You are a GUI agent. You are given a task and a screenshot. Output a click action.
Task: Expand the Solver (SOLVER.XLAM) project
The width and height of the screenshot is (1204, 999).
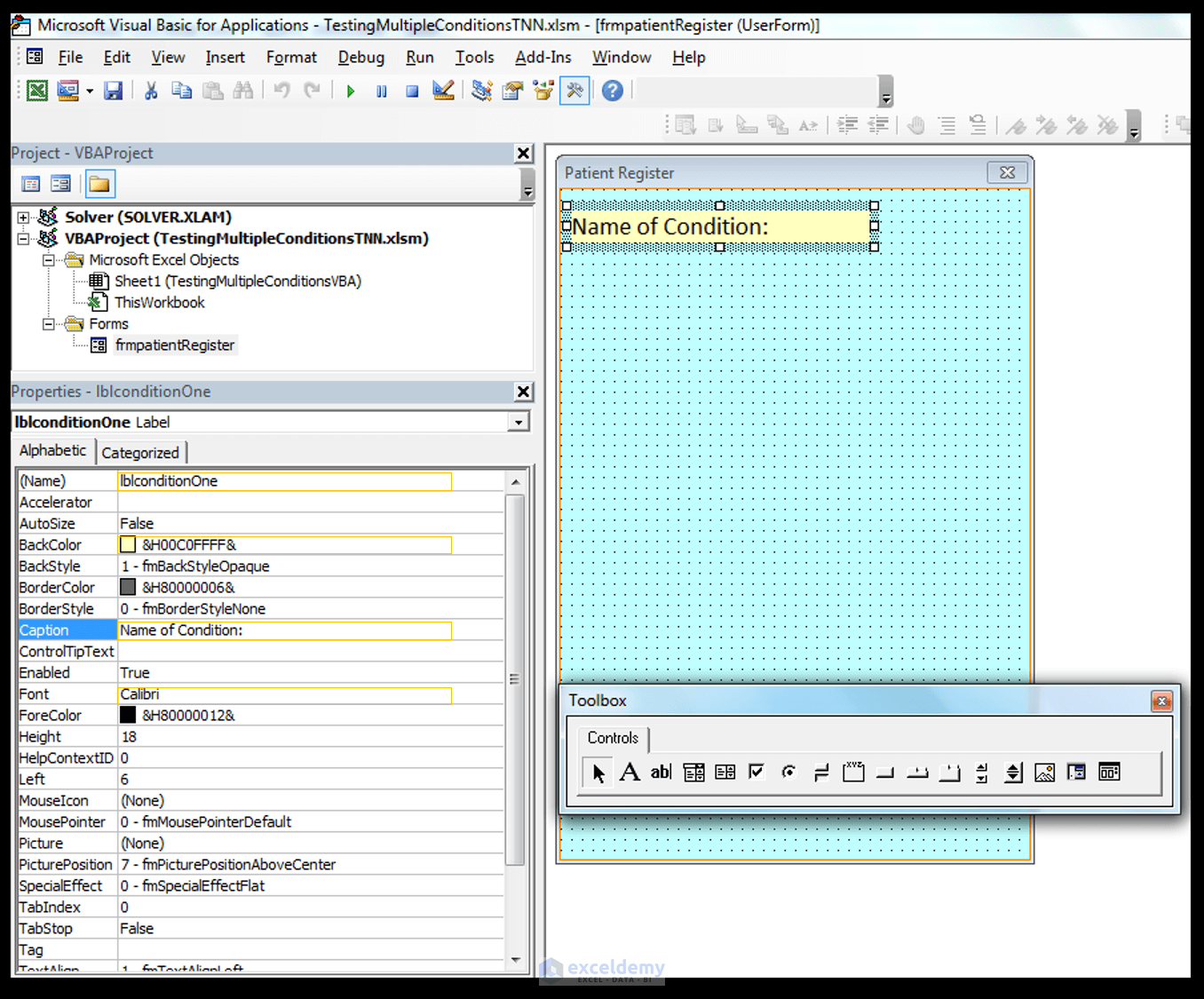click(24, 218)
